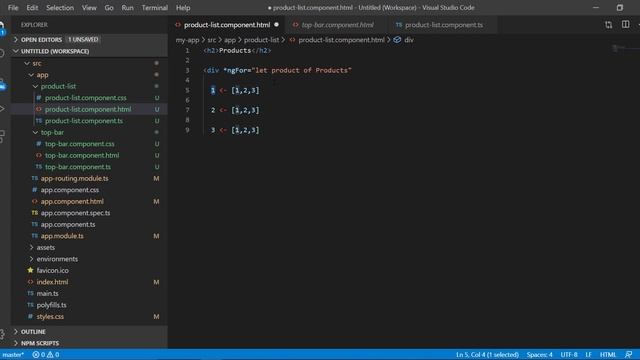Viewport: 640px width, 360px height.
Task: Split the editor to the right
Action: [625, 24]
